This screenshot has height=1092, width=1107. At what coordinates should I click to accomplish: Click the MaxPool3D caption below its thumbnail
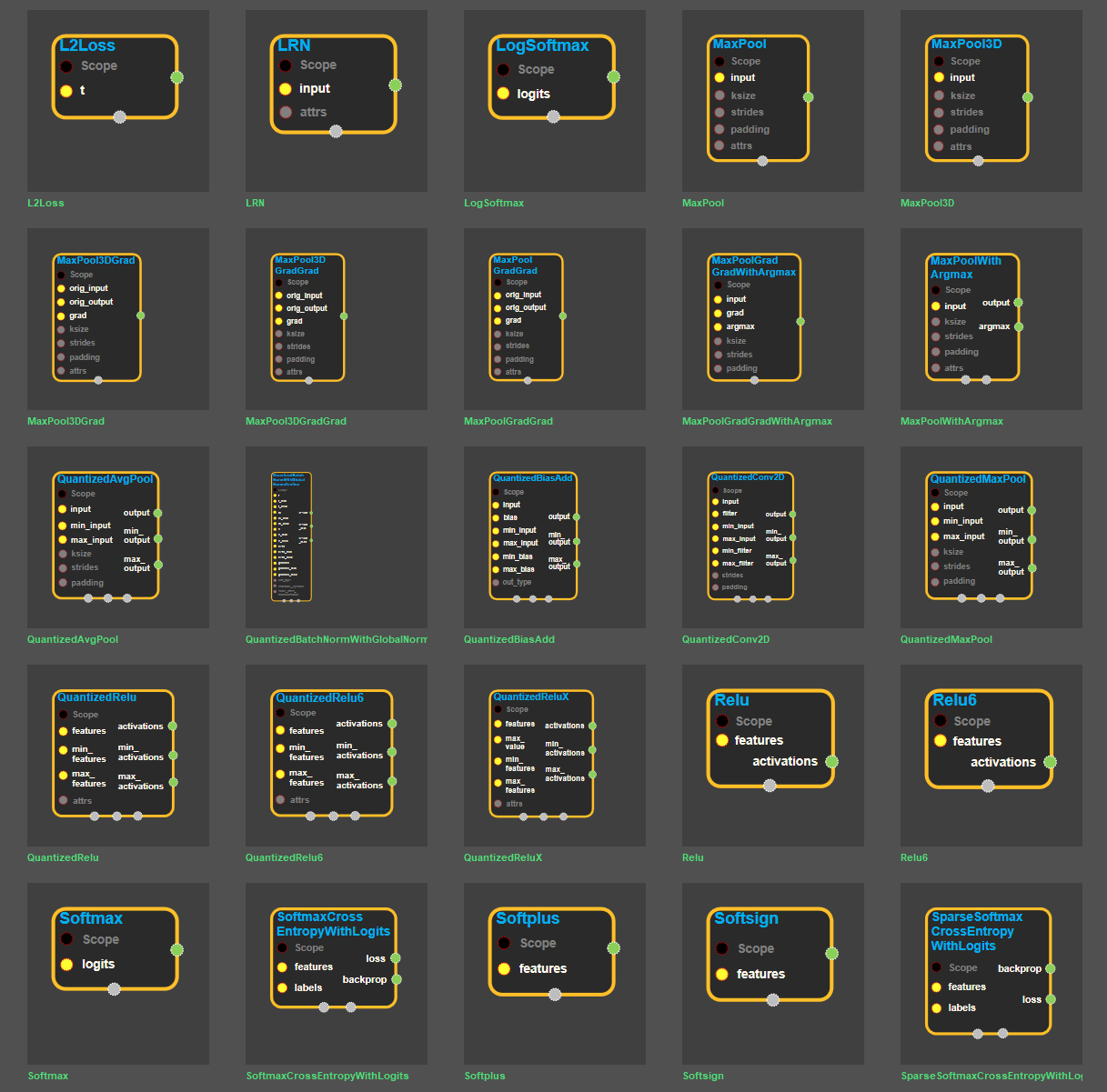tap(927, 203)
